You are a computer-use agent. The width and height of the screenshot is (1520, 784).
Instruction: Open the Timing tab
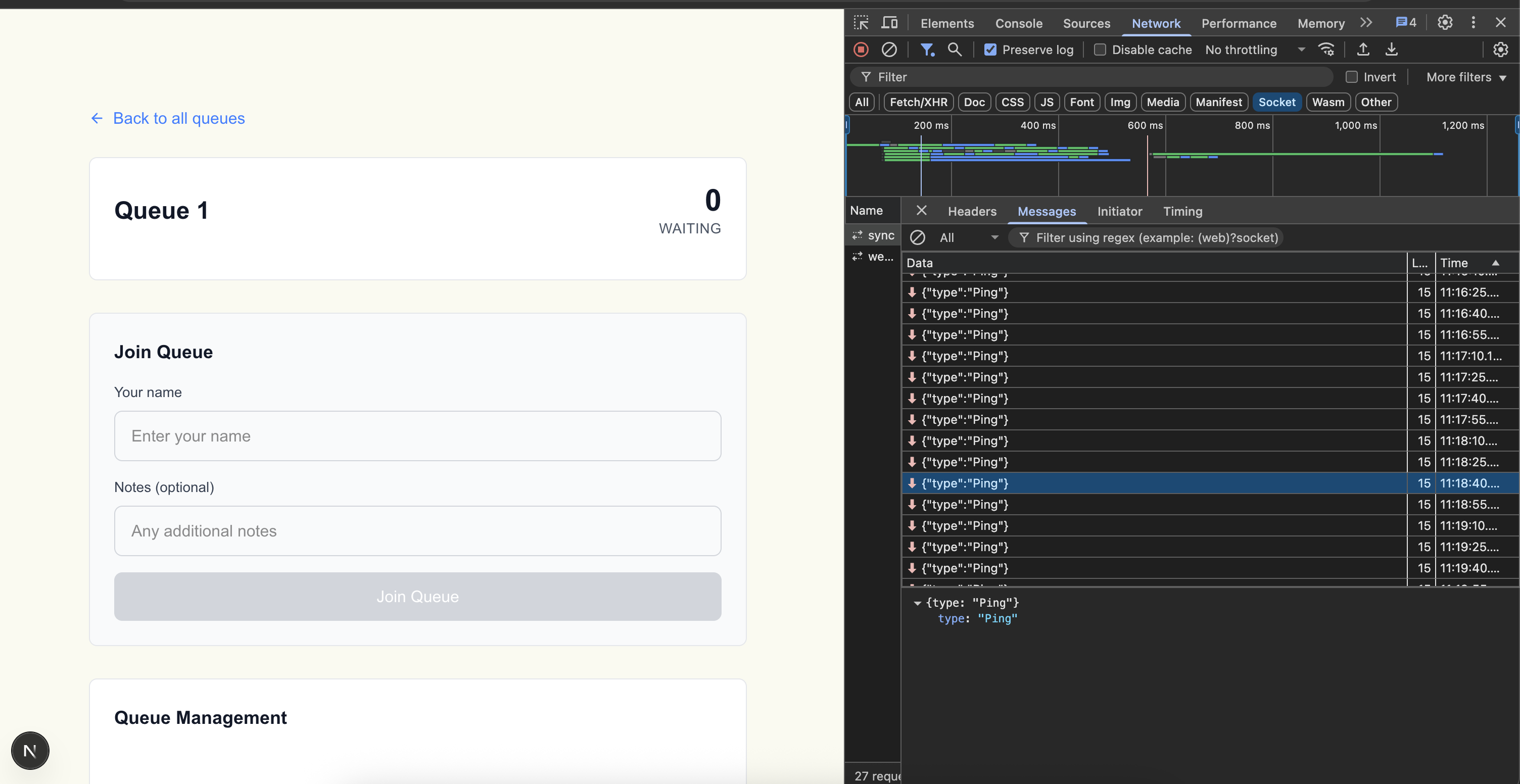[1182, 211]
